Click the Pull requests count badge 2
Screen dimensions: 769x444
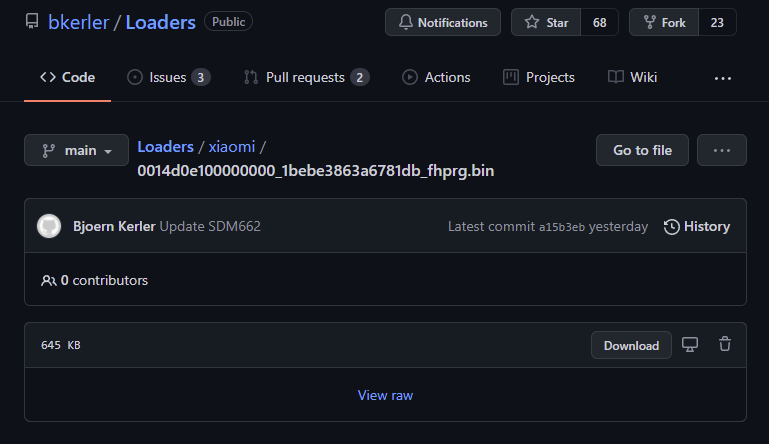(x=359, y=78)
